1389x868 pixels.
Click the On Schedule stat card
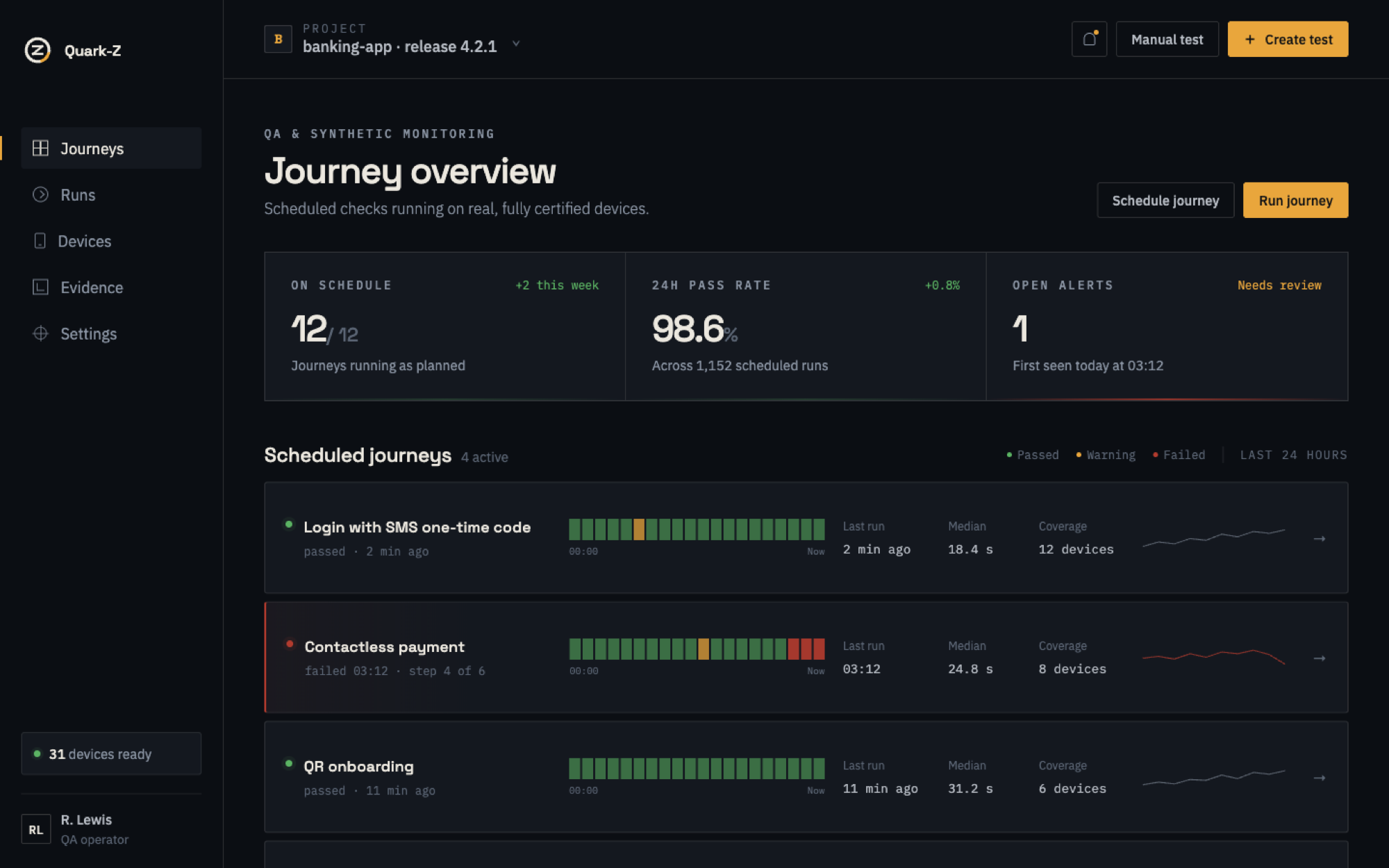pos(444,326)
